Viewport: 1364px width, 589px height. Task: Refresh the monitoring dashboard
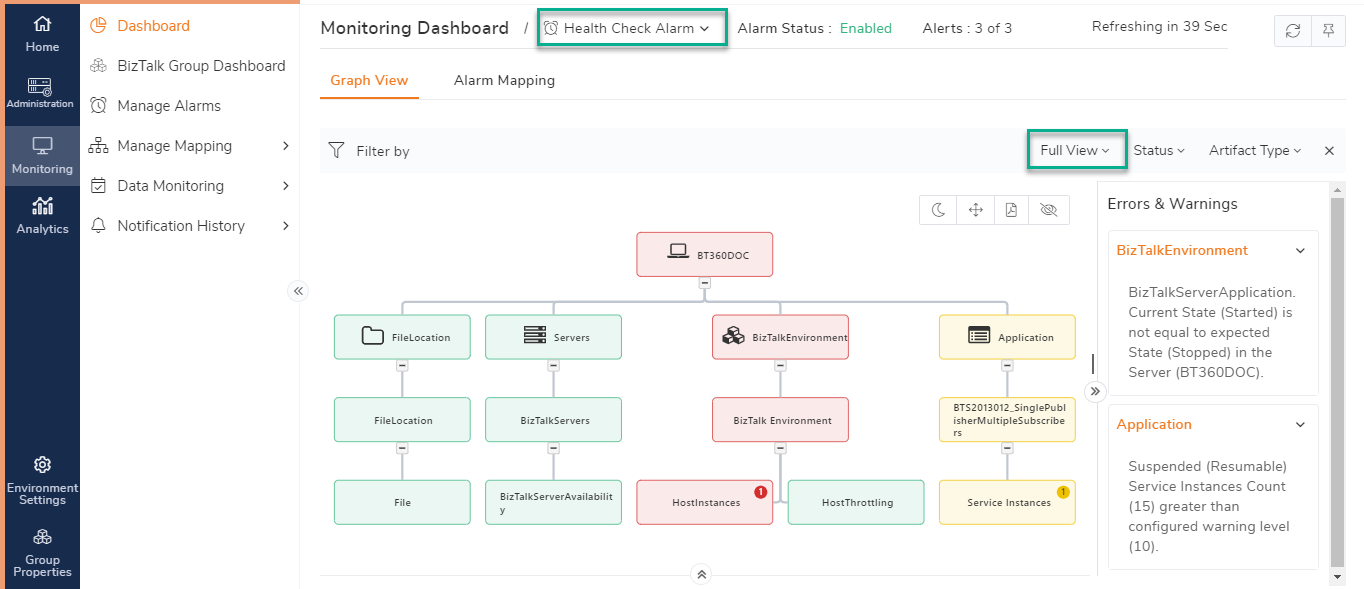click(x=1293, y=31)
